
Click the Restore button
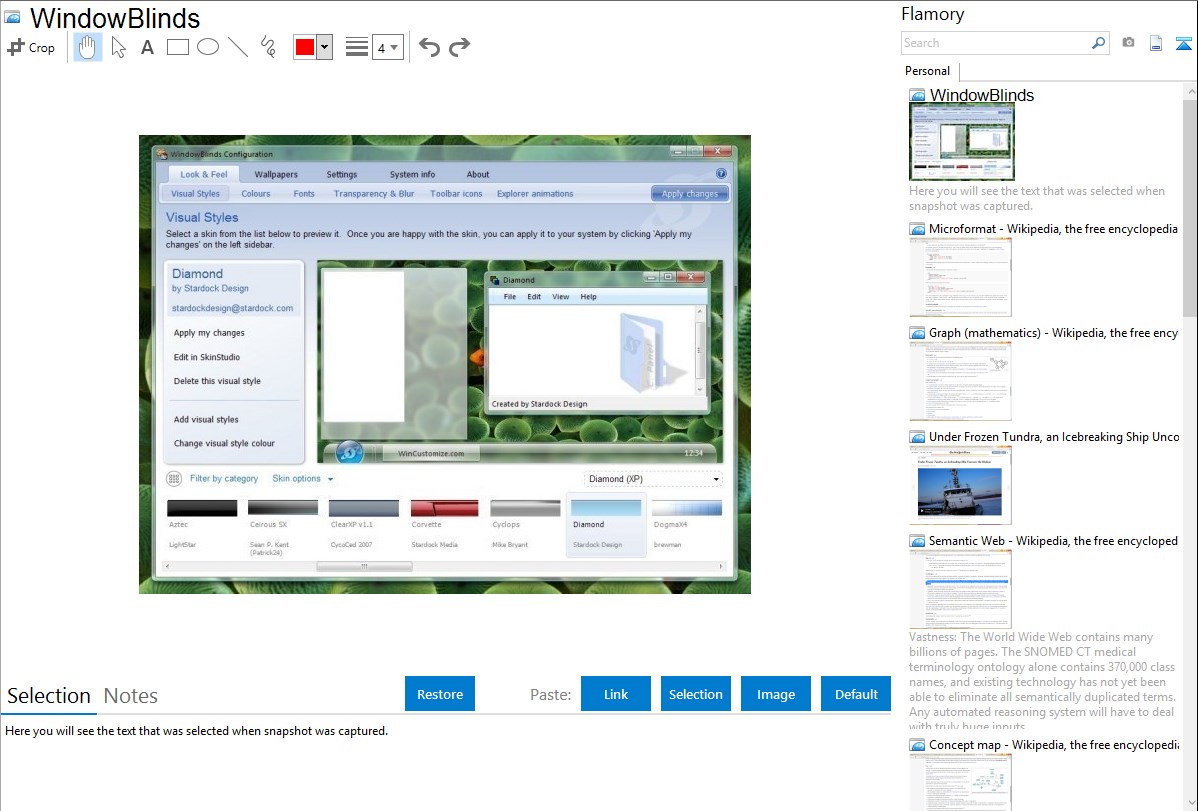click(x=440, y=694)
